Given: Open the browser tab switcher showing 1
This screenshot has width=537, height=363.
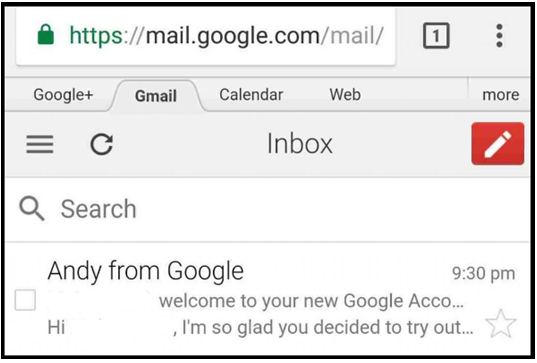Looking at the screenshot, I should pos(436,35).
